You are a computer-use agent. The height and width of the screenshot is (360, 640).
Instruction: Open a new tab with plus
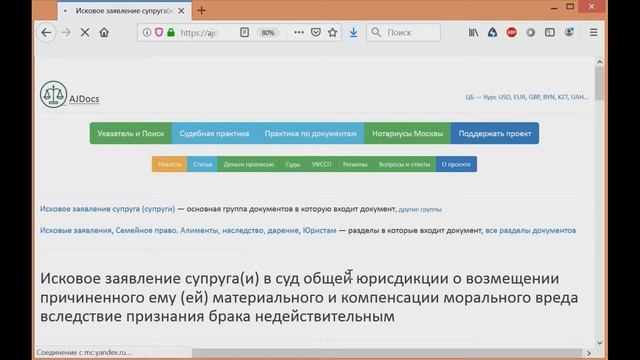[x=202, y=11]
